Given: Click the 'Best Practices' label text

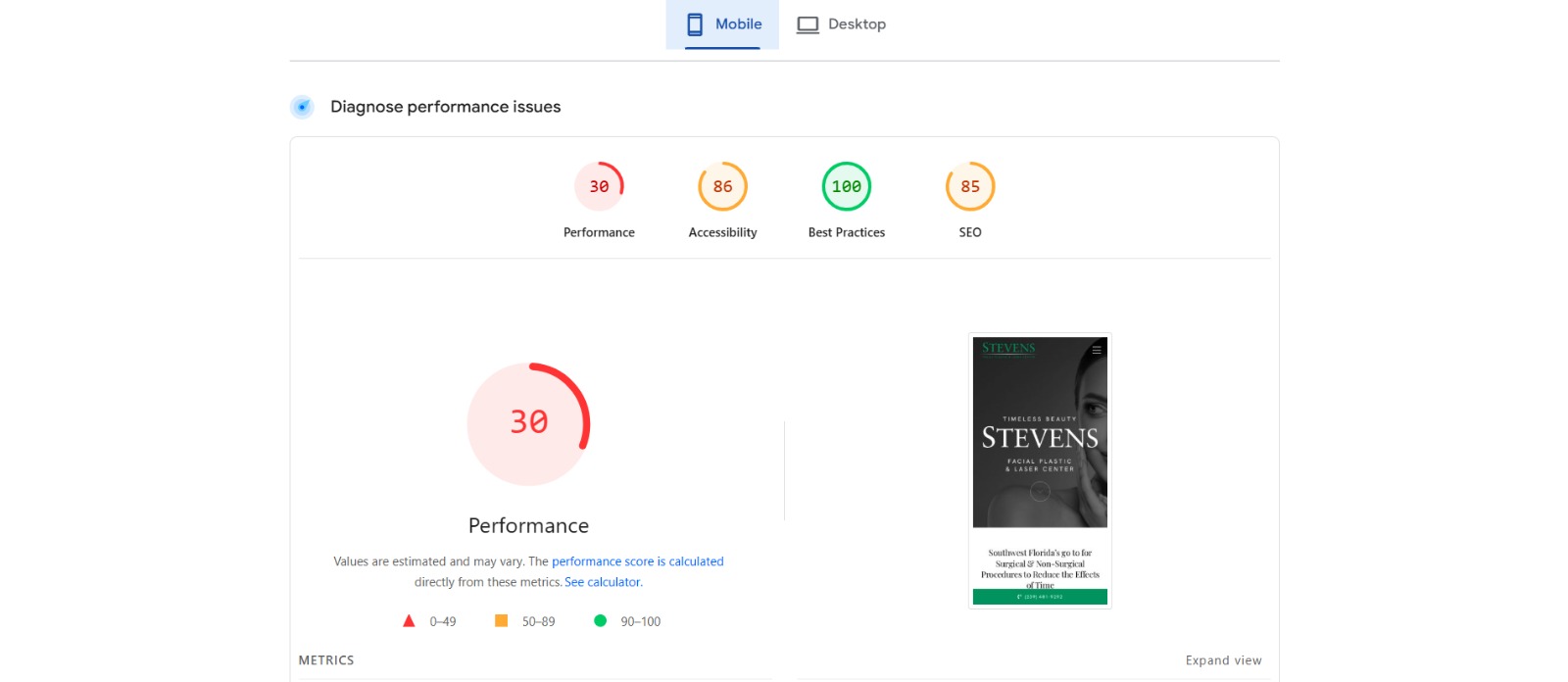Looking at the screenshot, I should click(846, 232).
